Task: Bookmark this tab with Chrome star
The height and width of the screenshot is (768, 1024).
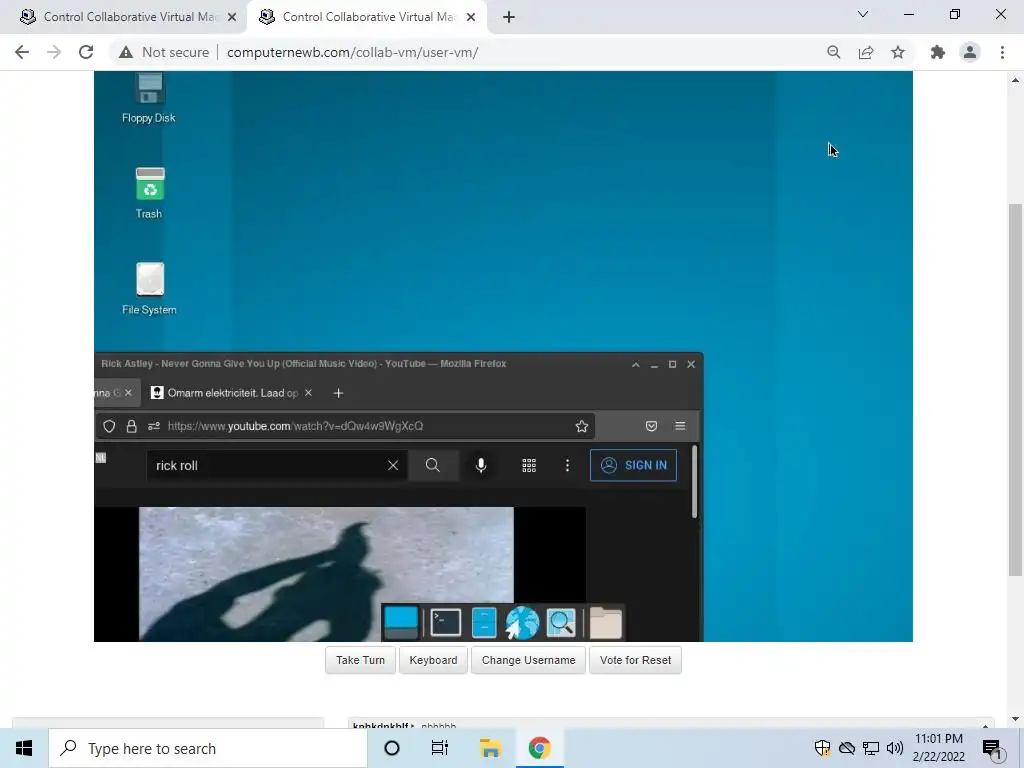Action: pos(898,52)
